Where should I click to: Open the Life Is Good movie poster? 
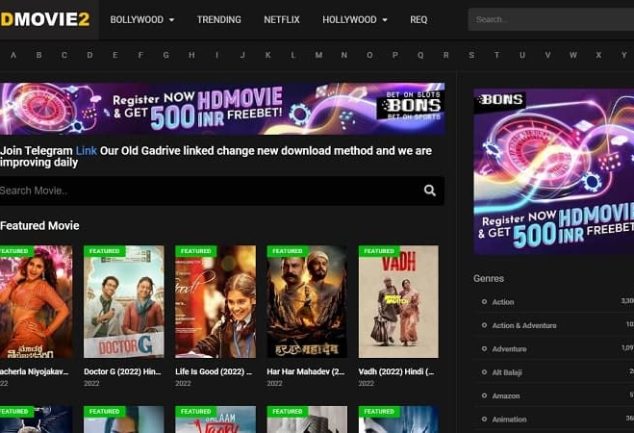pos(216,302)
